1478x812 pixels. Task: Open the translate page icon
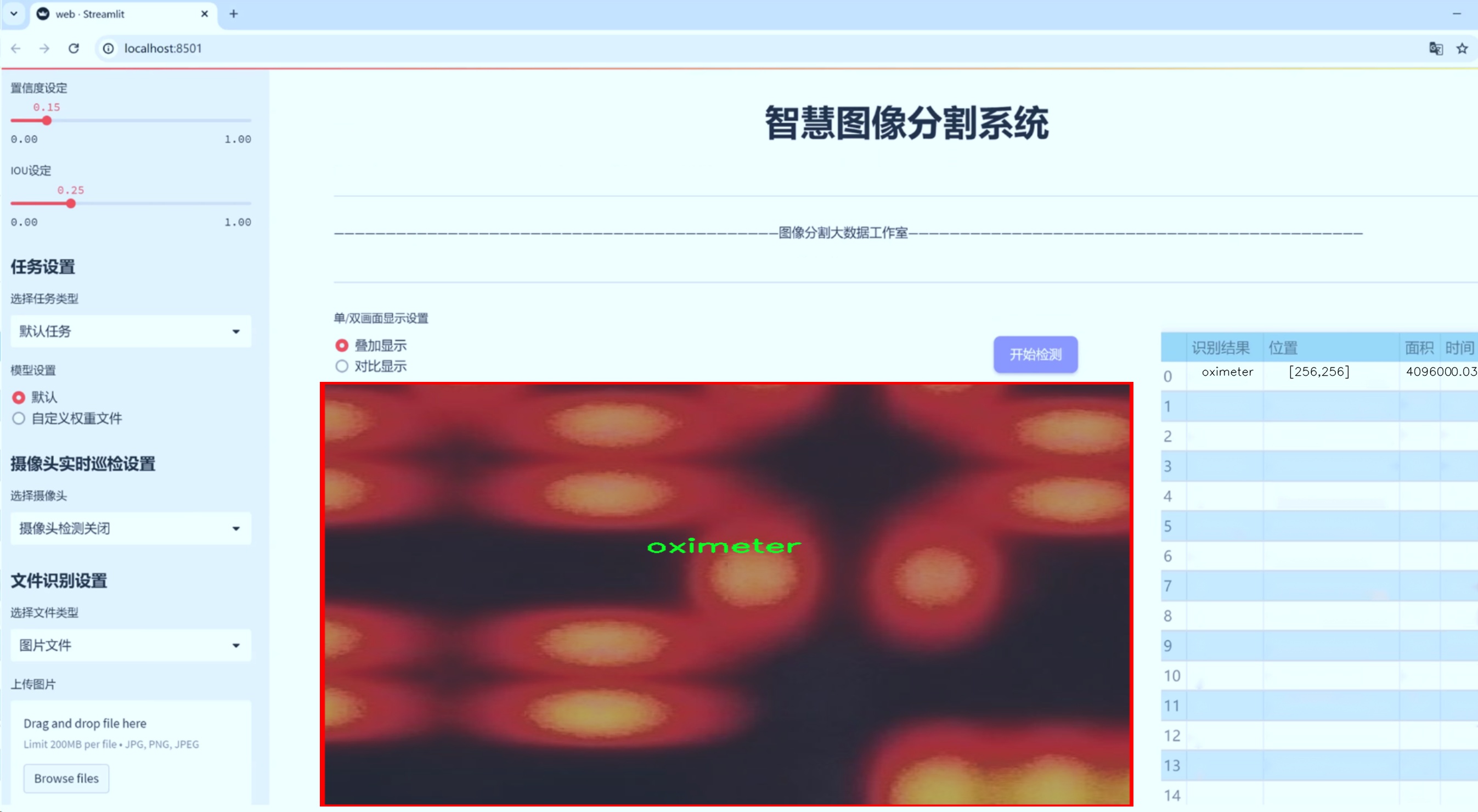(1436, 48)
